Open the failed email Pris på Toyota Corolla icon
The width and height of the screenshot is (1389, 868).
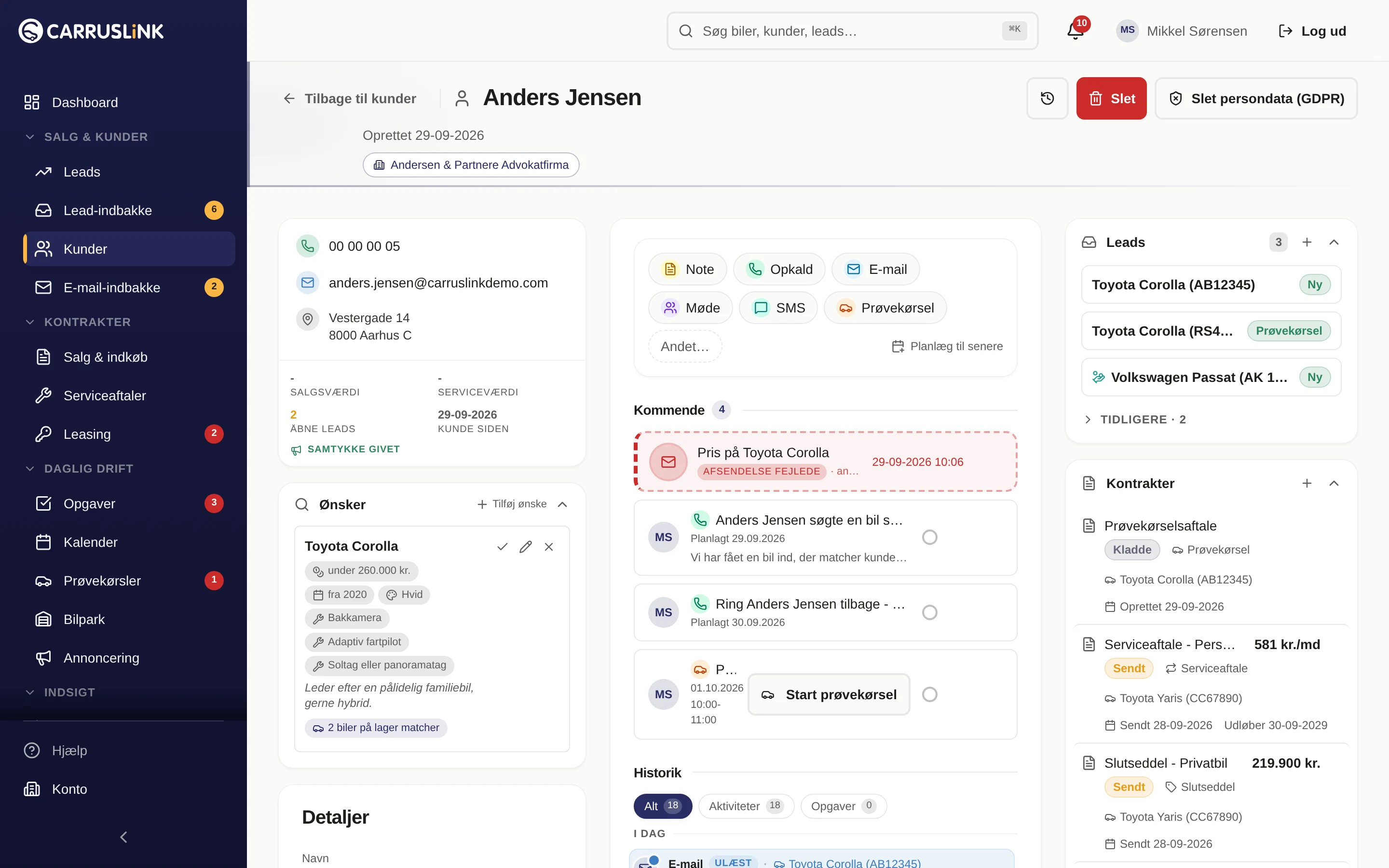click(668, 461)
